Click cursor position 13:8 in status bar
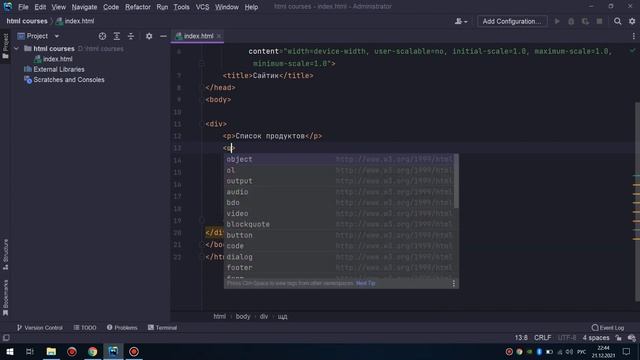640x360 pixels. [521, 338]
